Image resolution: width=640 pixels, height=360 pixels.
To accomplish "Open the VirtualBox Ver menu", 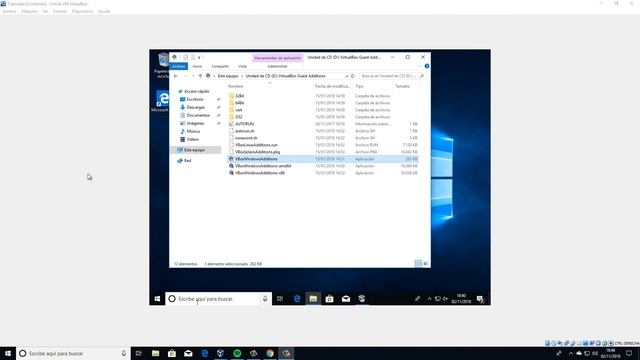I will (45, 11).
